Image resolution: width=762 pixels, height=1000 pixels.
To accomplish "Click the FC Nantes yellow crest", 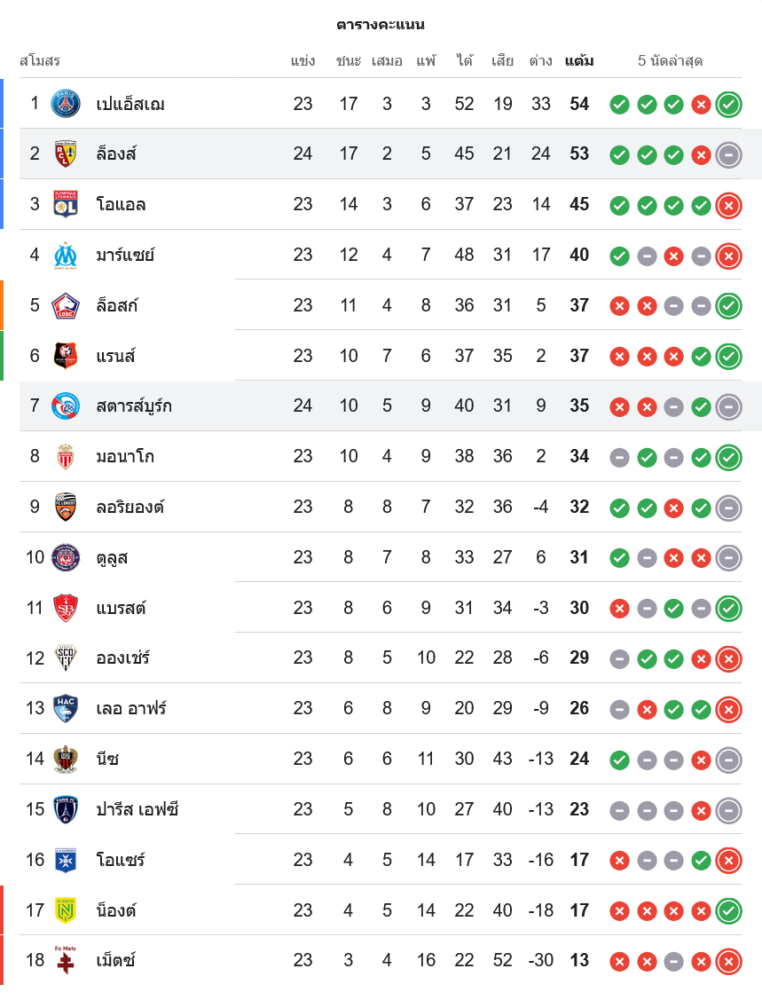I will tap(66, 910).
